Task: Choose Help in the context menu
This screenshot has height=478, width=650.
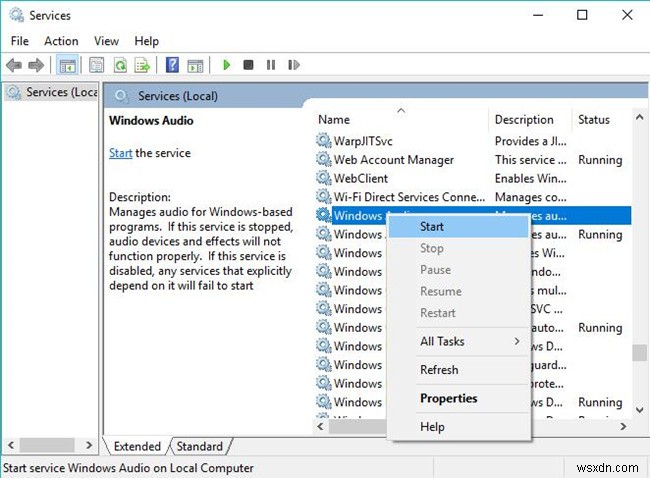Action: 459,427
